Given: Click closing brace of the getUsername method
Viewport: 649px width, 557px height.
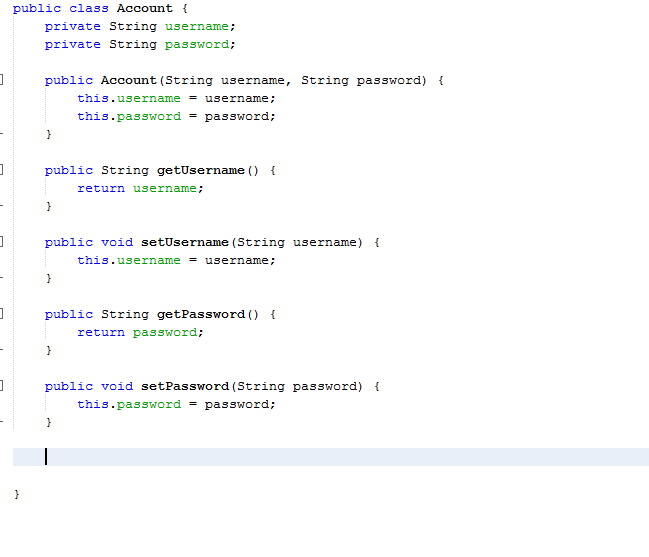Looking at the screenshot, I should pos(48,206).
